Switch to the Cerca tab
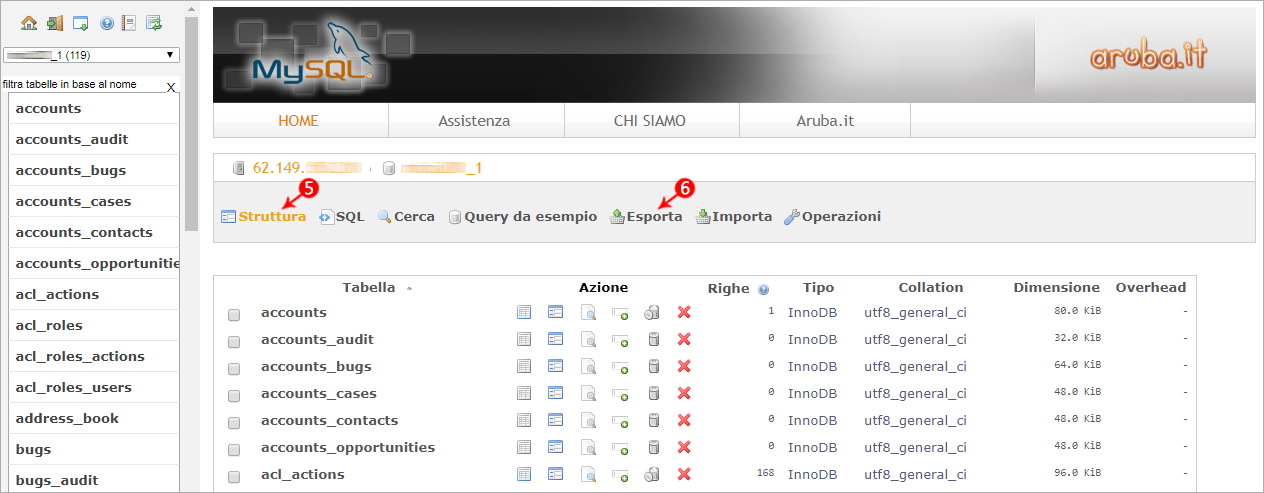 [x=406, y=216]
